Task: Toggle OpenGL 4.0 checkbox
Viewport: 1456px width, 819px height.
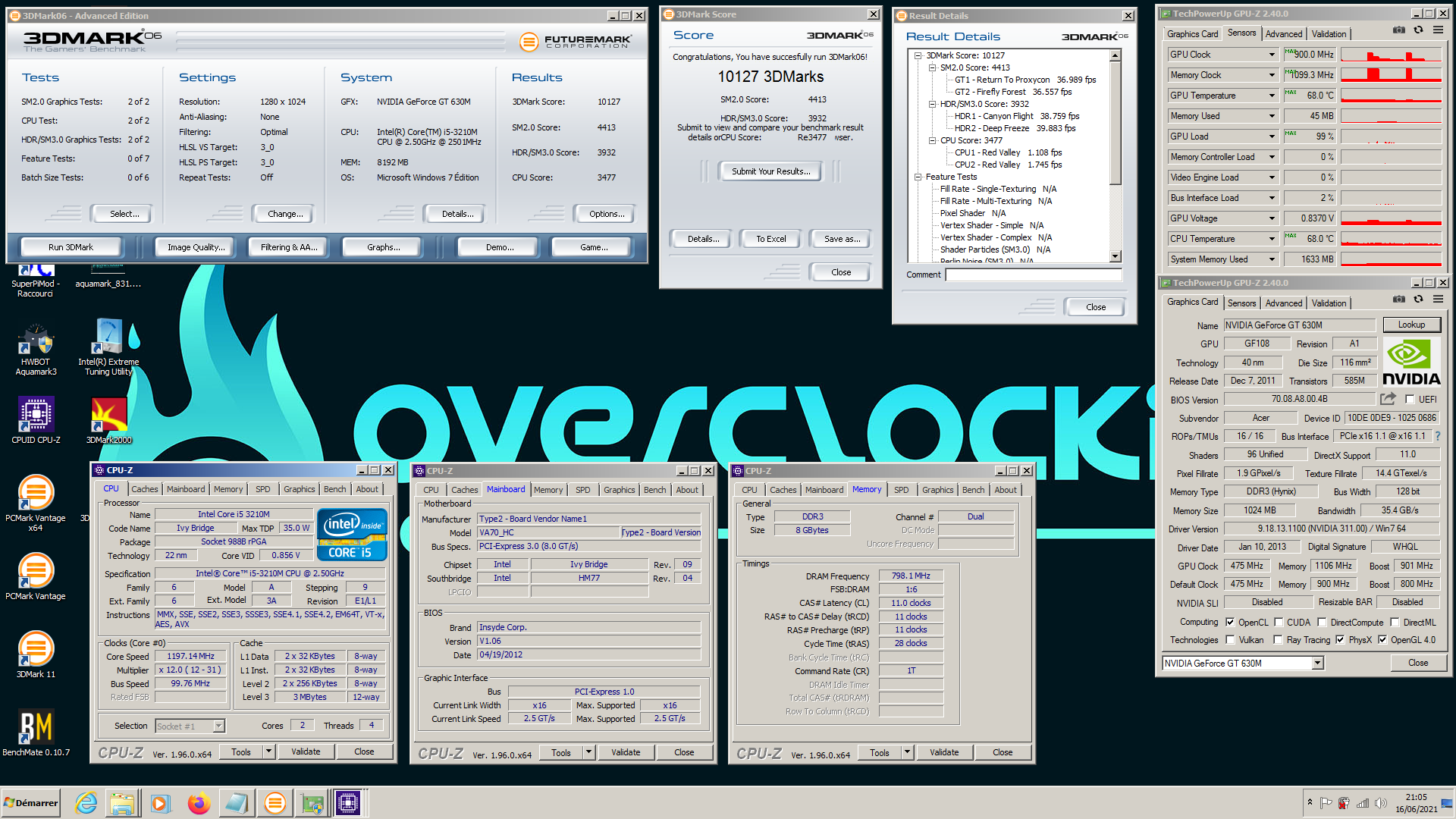Action: pyautogui.click(x=1382, y=640)
